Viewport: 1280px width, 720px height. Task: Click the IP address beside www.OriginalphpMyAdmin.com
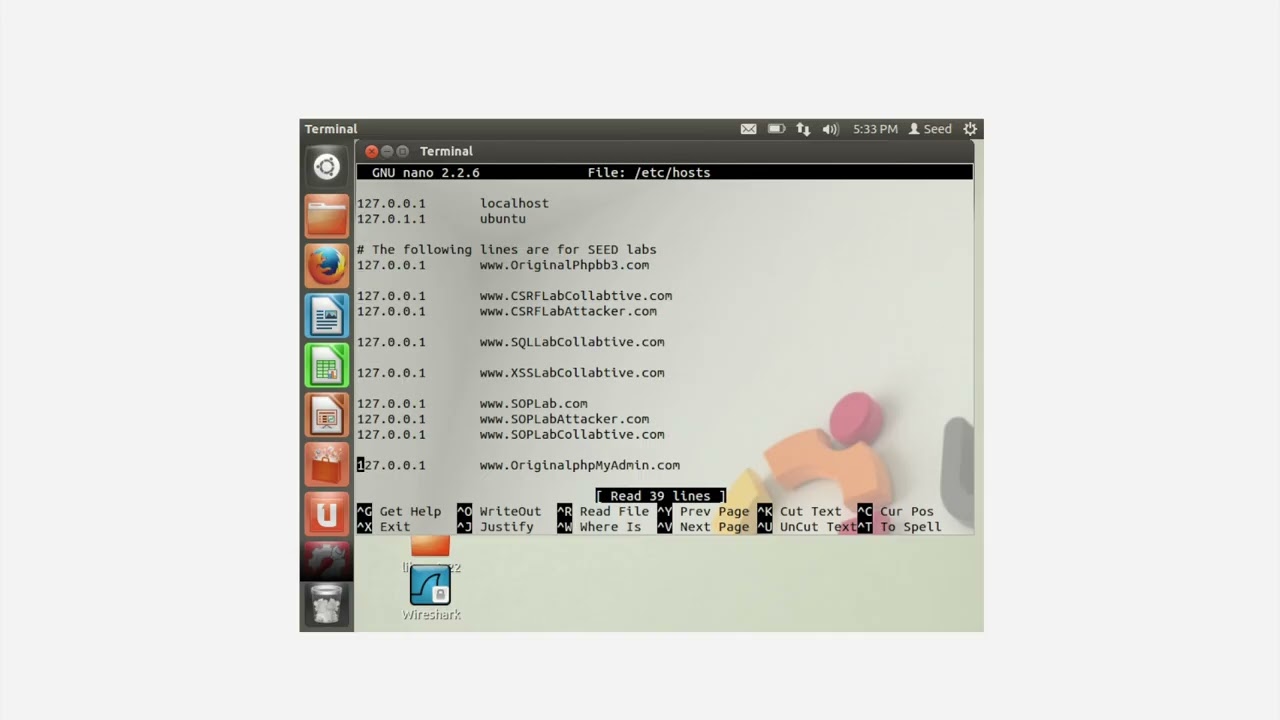coord(391,465)
